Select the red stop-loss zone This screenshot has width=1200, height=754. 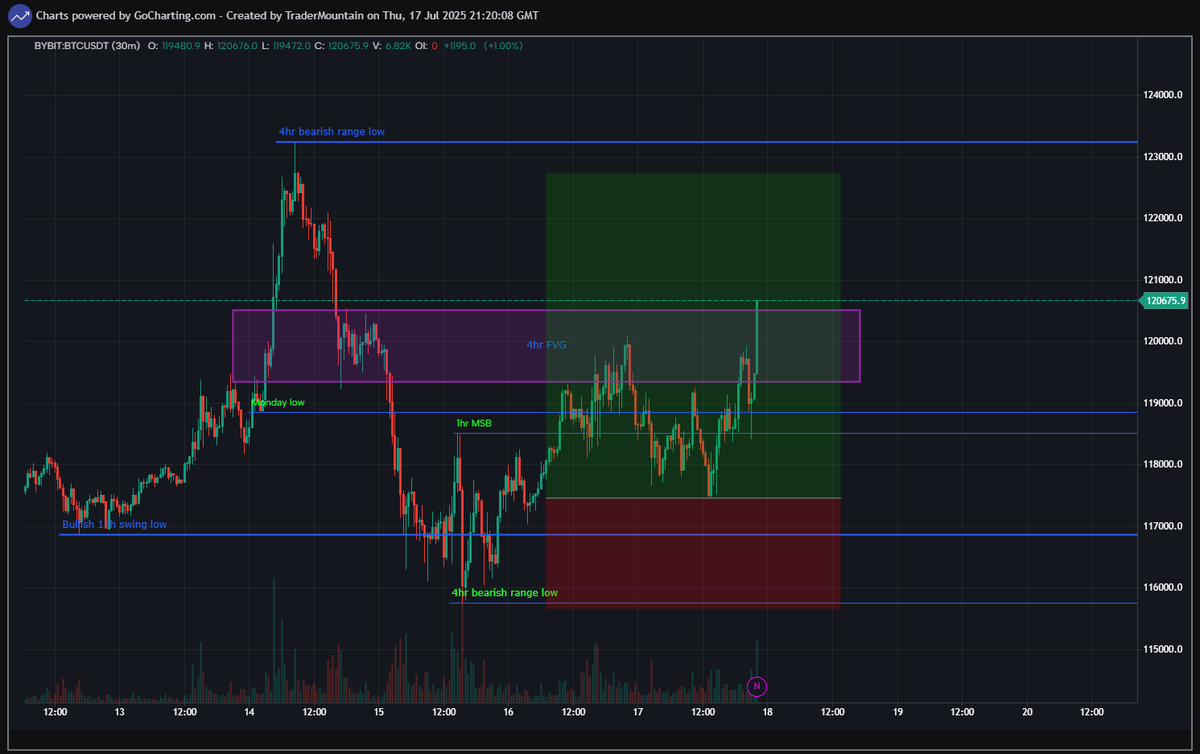click(693, 553)
